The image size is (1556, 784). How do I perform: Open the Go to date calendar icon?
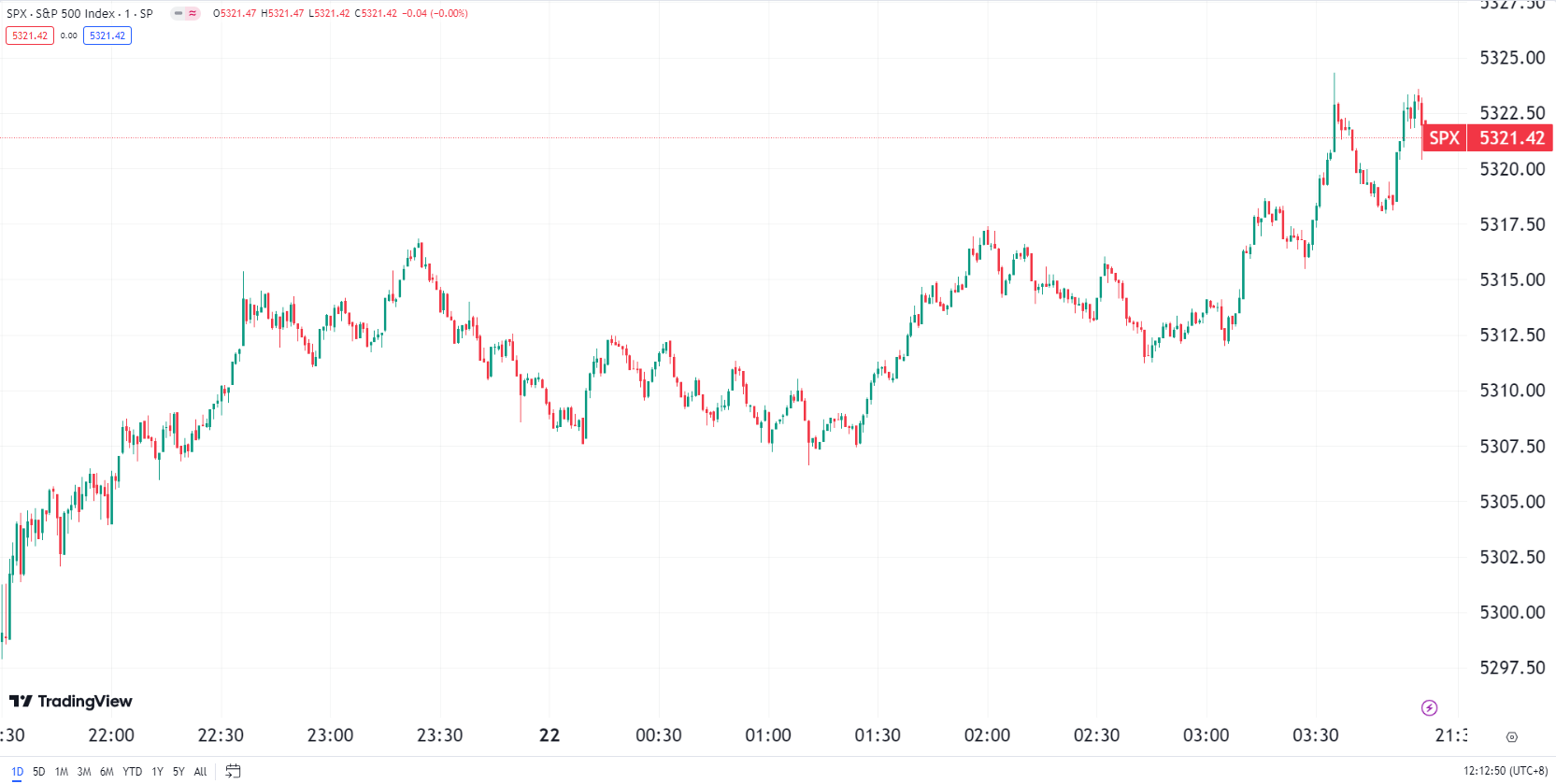(x=233, y=771)
